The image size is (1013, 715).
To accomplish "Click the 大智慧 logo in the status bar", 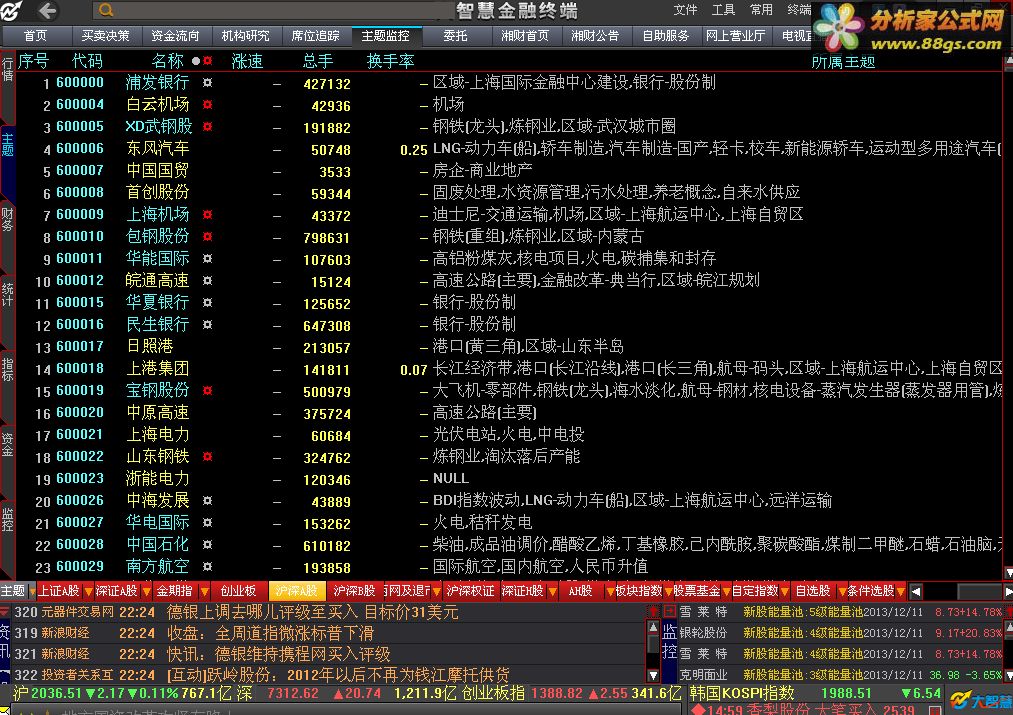I will [979, 700].
